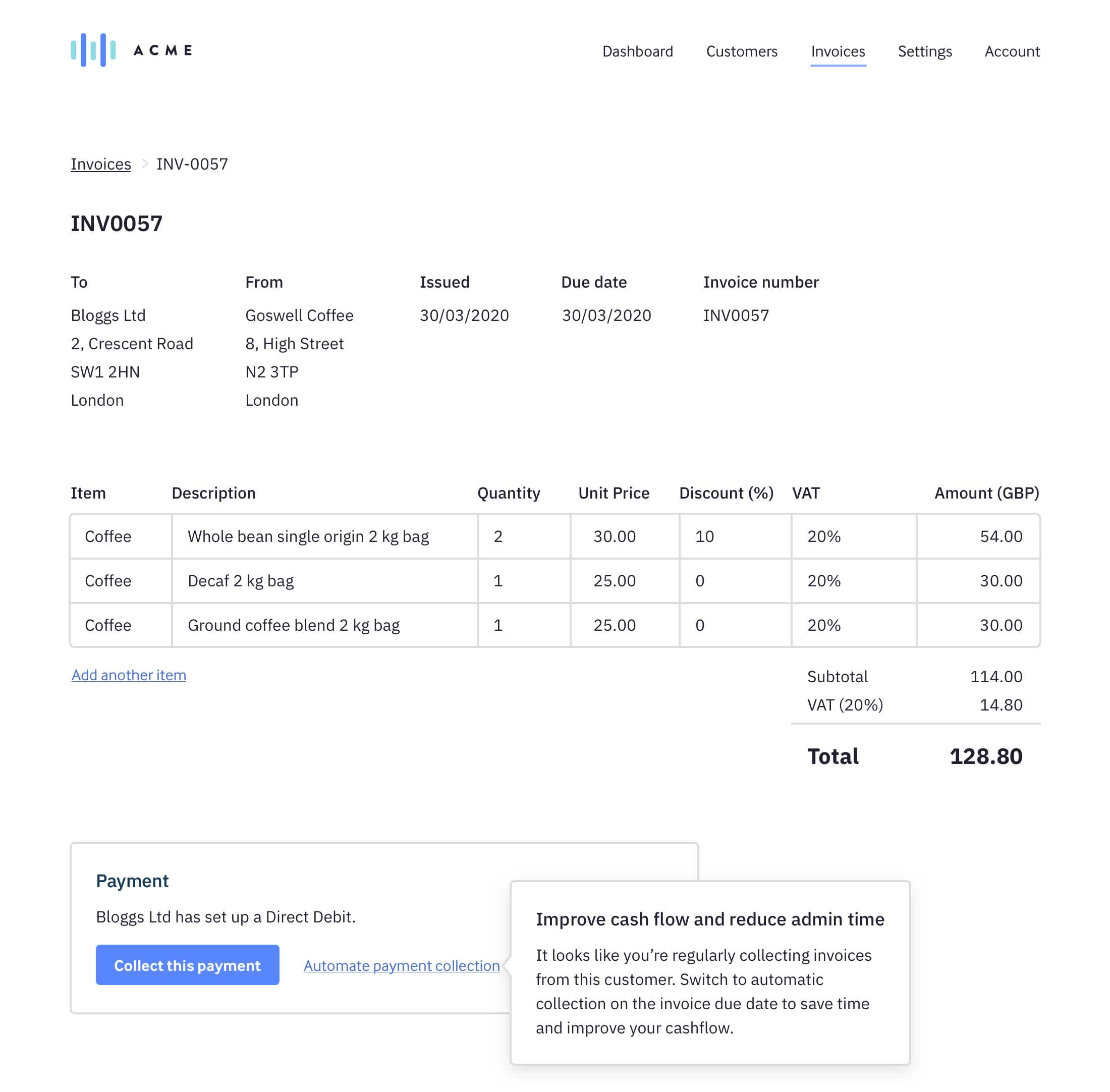The image size is (1110, 1092).
Task: Click the ACME logo icon
Action: [x=93, y=50]
